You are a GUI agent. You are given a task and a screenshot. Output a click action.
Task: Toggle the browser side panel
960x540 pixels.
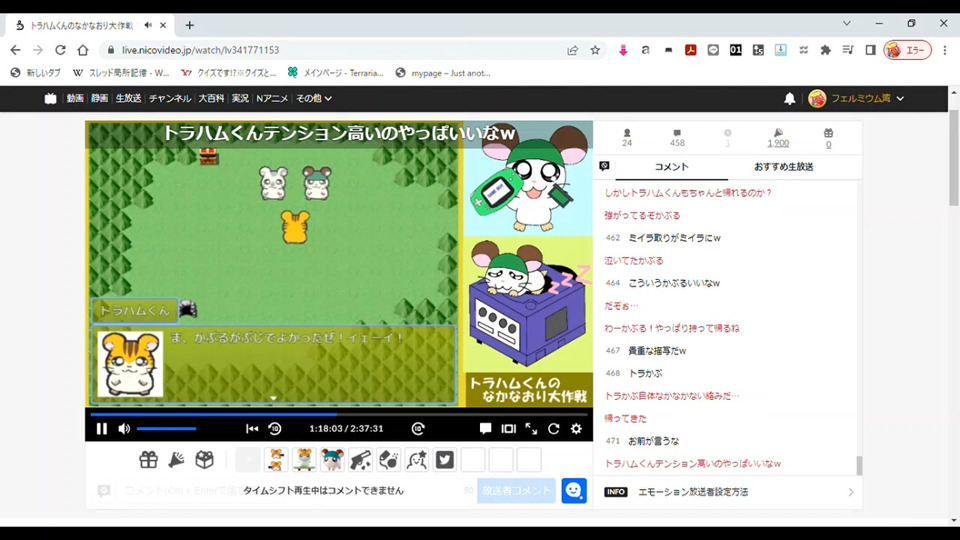click(870, 50)
